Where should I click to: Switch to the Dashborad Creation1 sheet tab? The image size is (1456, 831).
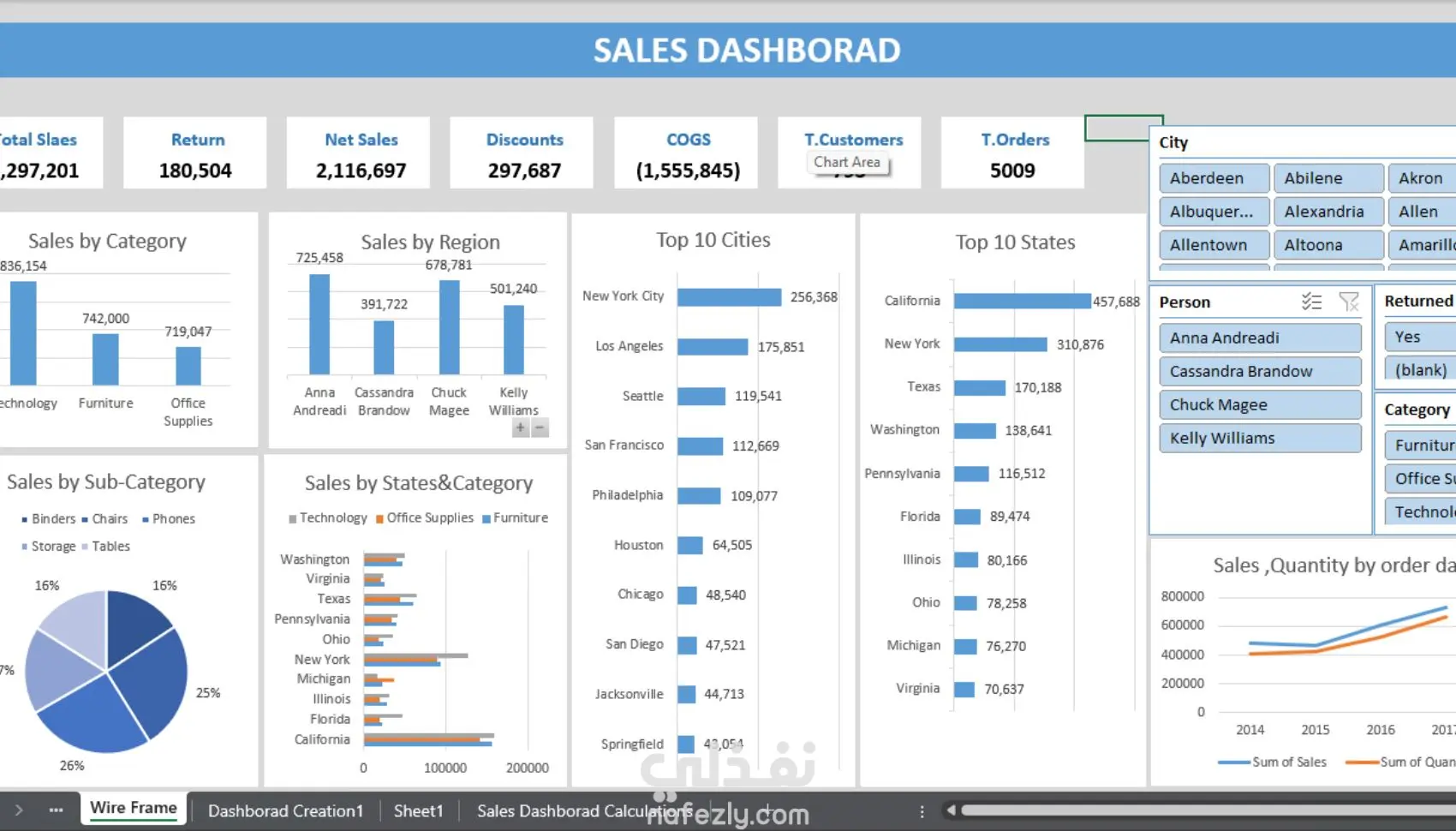point(285,810)
